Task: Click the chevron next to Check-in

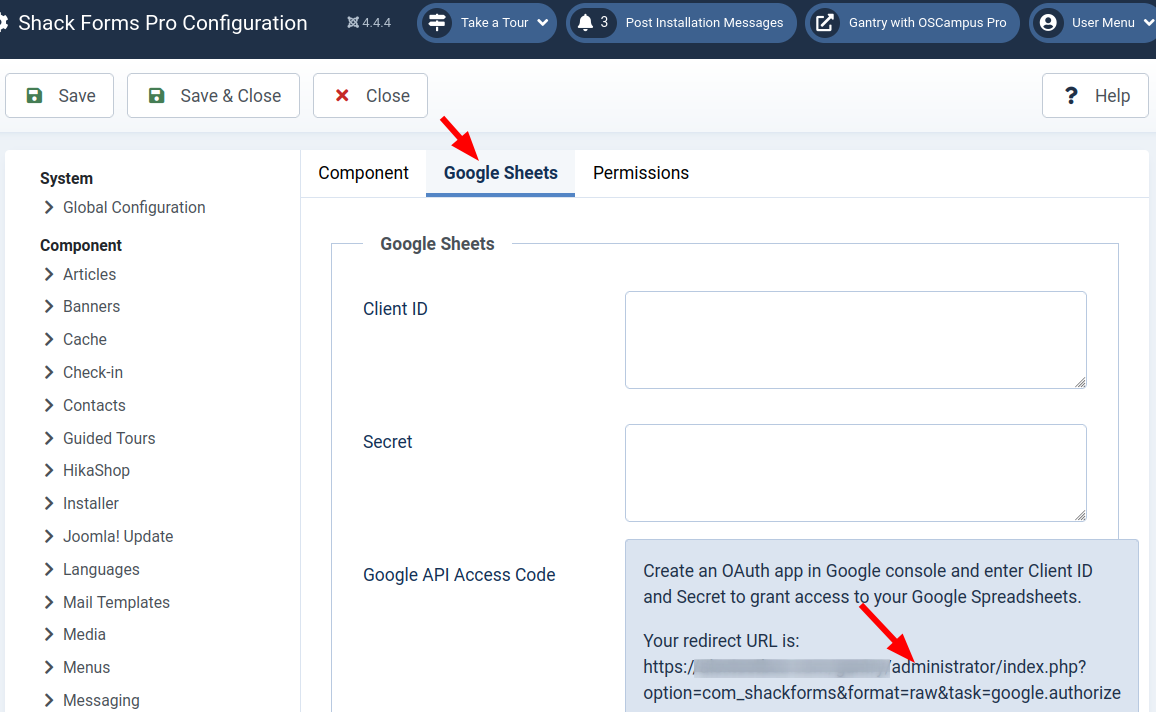Action: [x=49, y=372]
